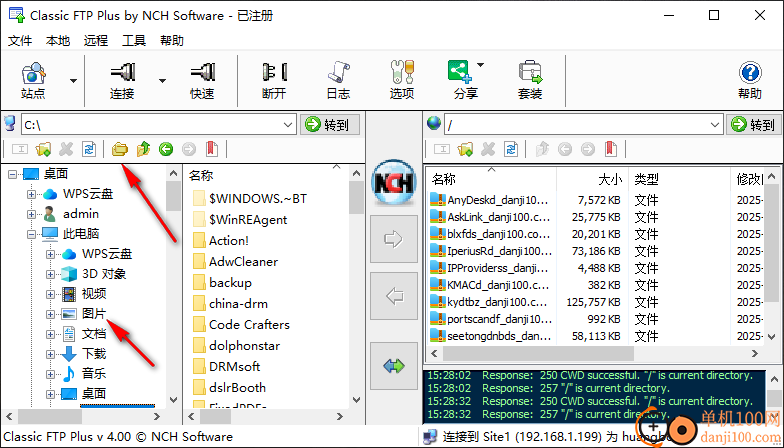This screenshot has width=784, height=448.
Task: Create a new remote folder
Action: point(465,149)
